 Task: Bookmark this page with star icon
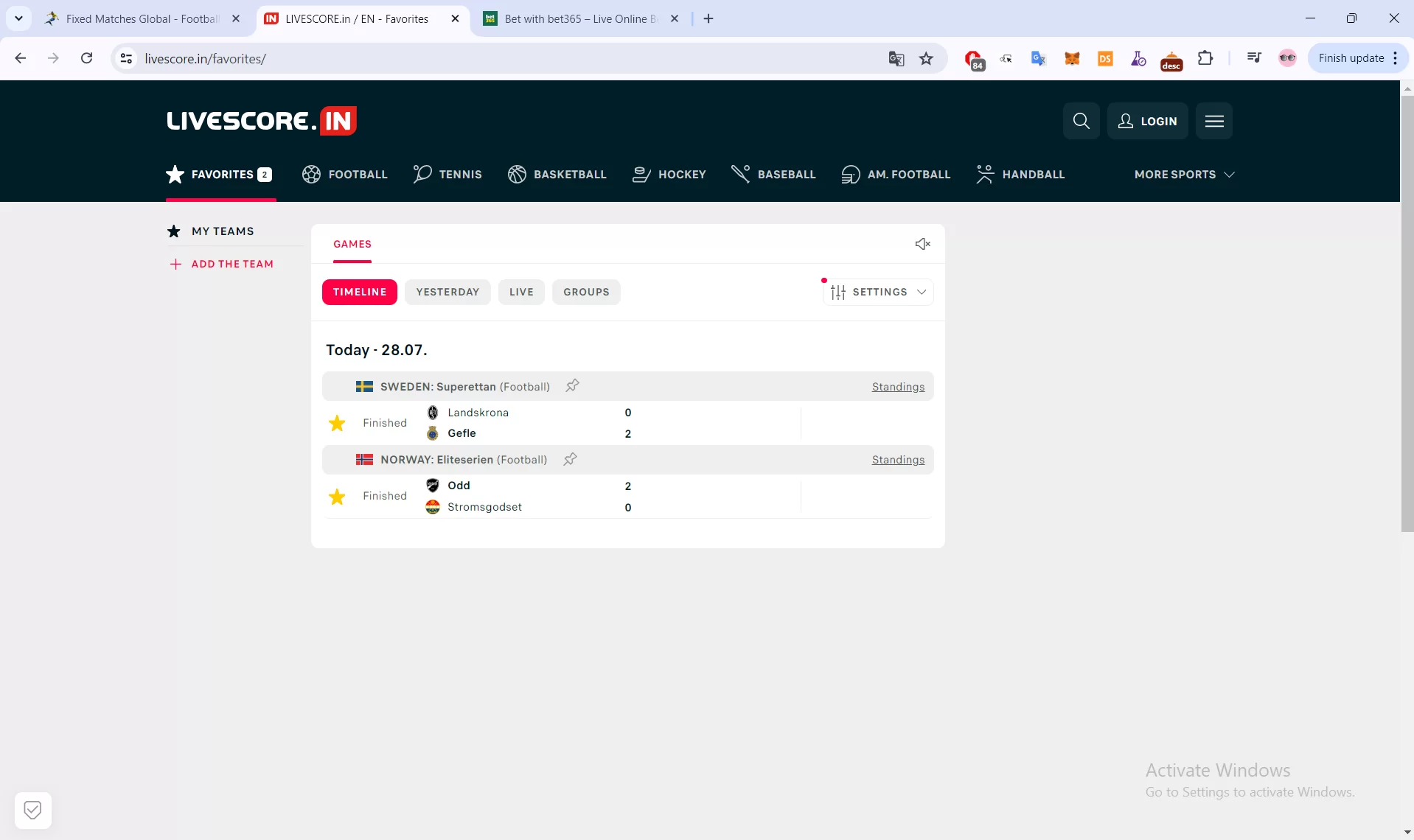coord(927,59)
